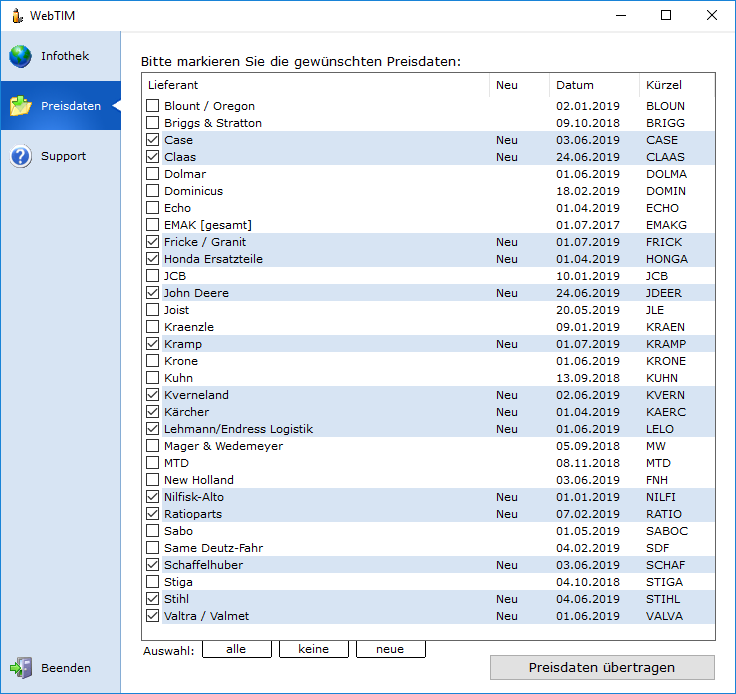Enable the Dolmar checkbox

pos(153,174)
